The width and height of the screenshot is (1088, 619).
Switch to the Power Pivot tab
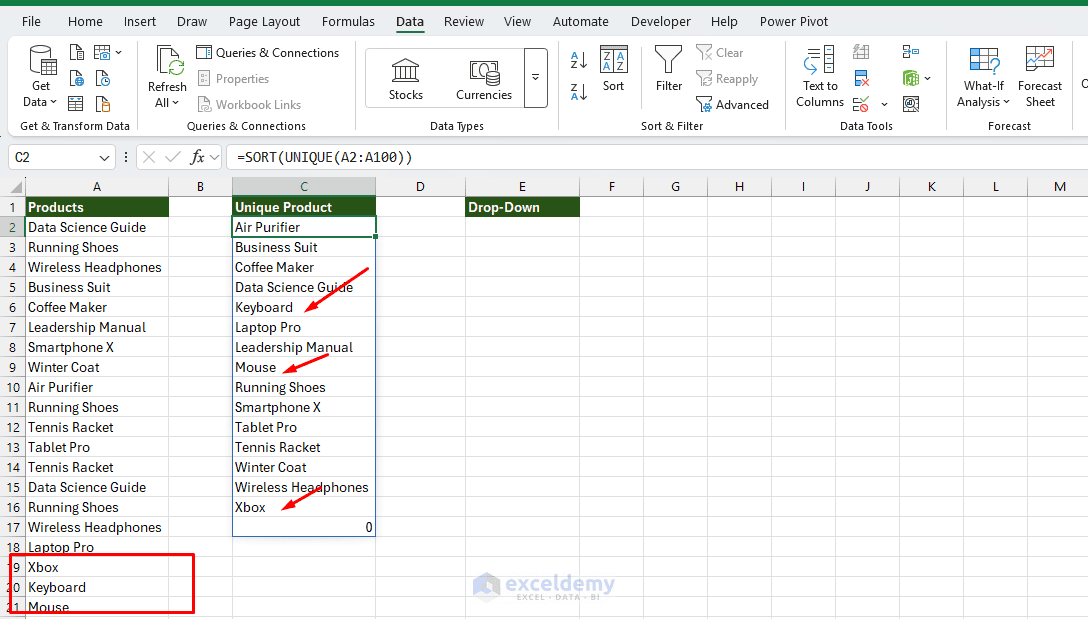click(794, 22)
